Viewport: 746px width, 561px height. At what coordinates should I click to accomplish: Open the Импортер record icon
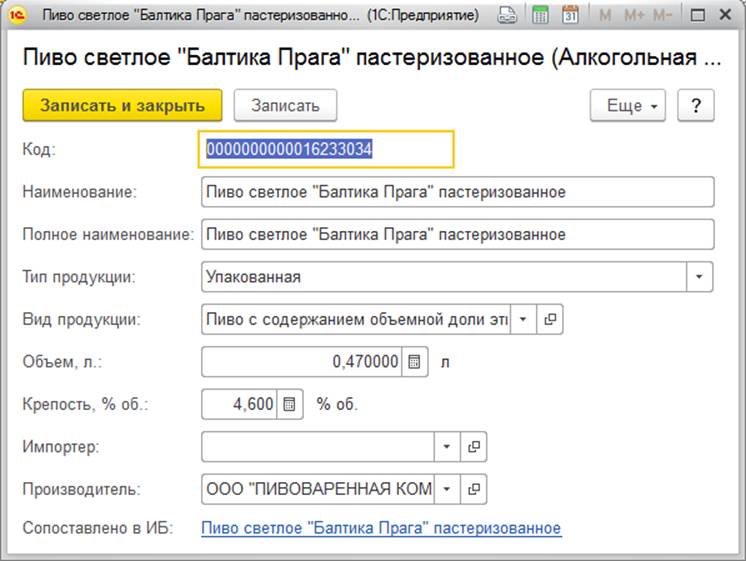click(x=475, y=446)
